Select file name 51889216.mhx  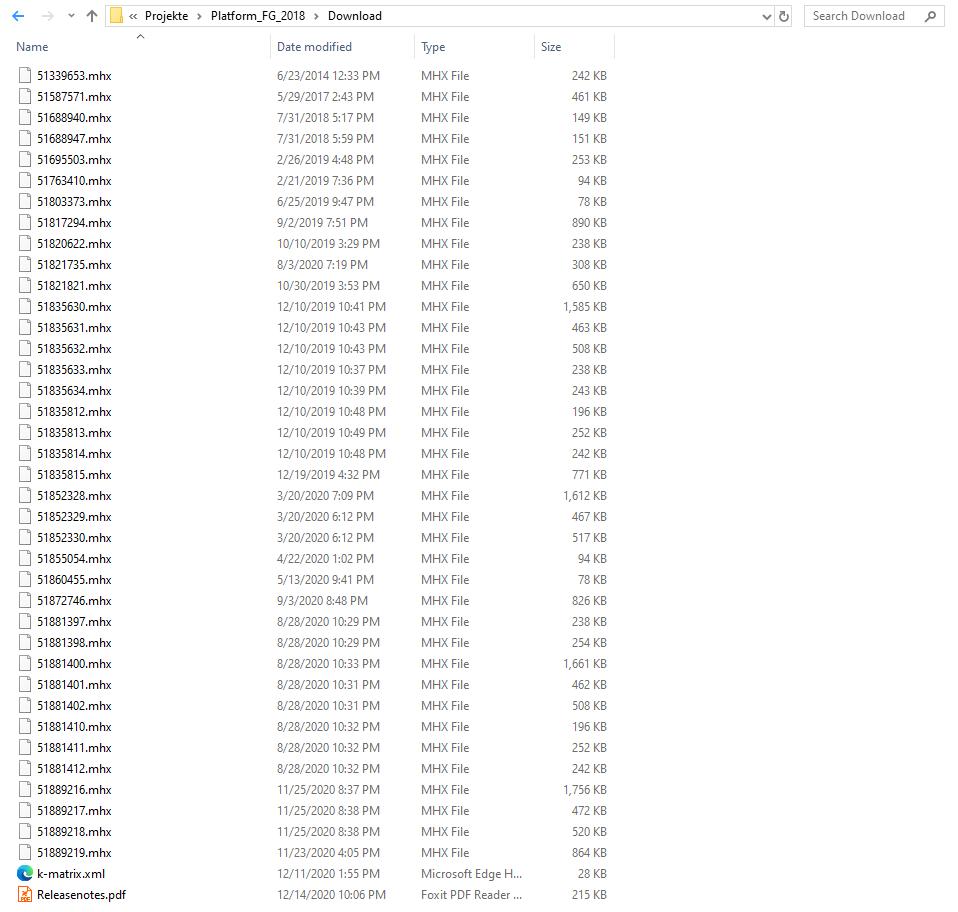74,790
